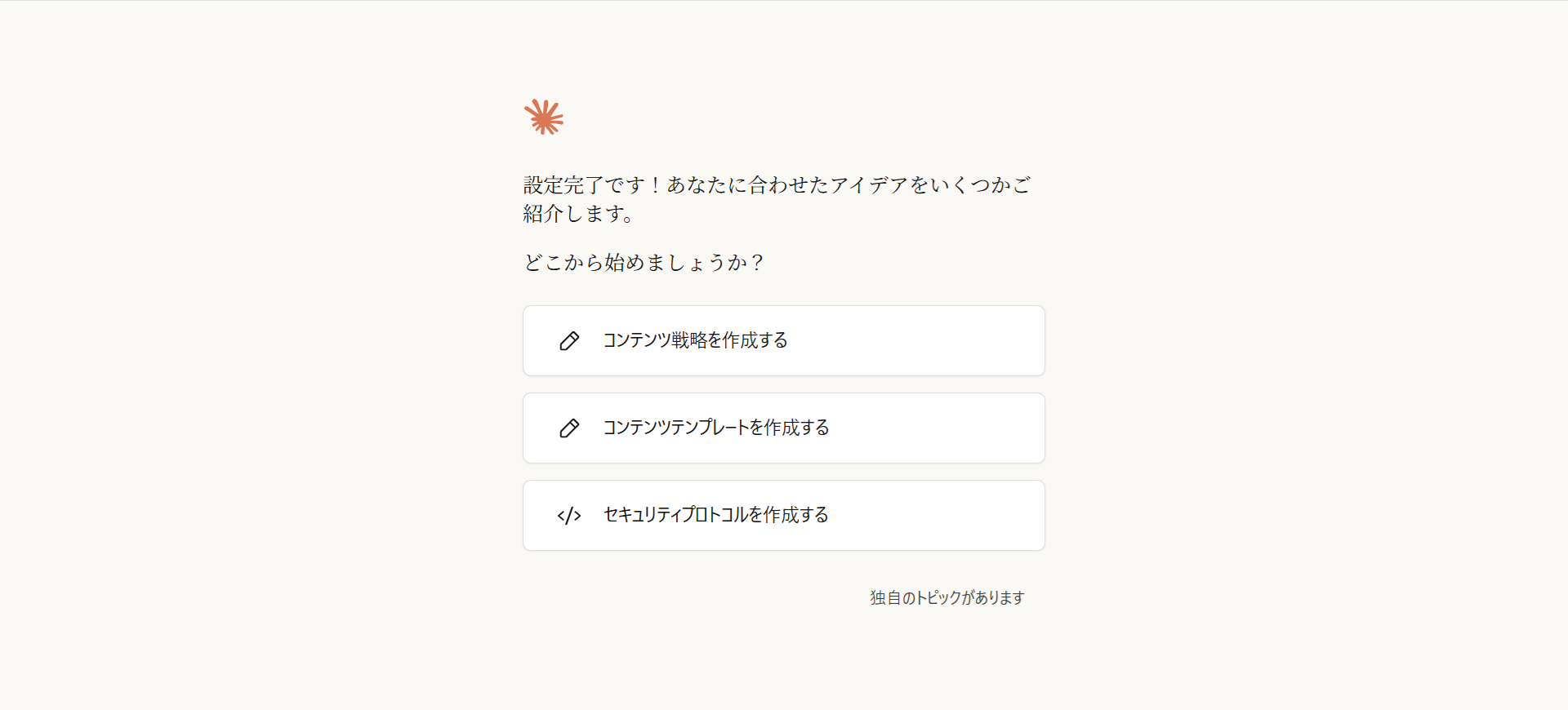Click pencil icon beside コンテンツテンプレートを作成する

(569, 428)
